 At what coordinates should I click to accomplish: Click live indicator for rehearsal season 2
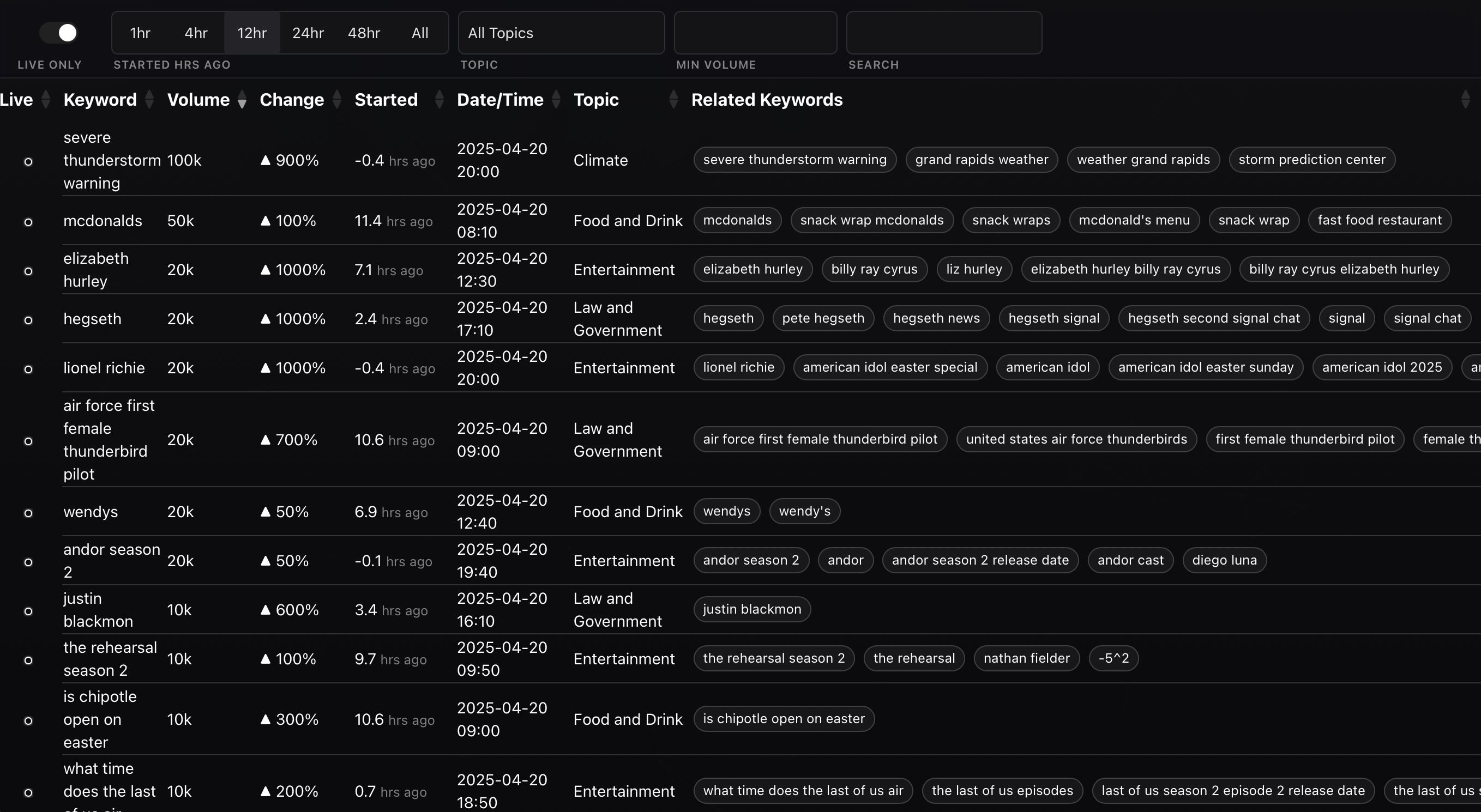tap(28, 660)
